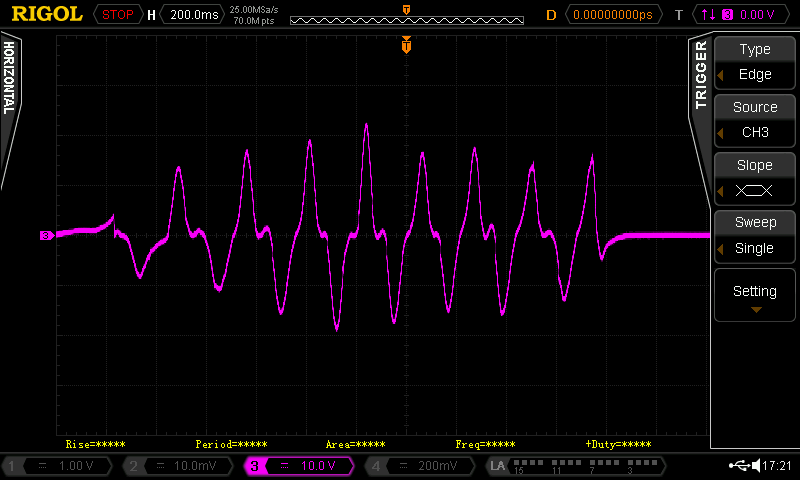
Task: Select the 200.0ms horizontal timebase value
Action: [x=194, y=15]
